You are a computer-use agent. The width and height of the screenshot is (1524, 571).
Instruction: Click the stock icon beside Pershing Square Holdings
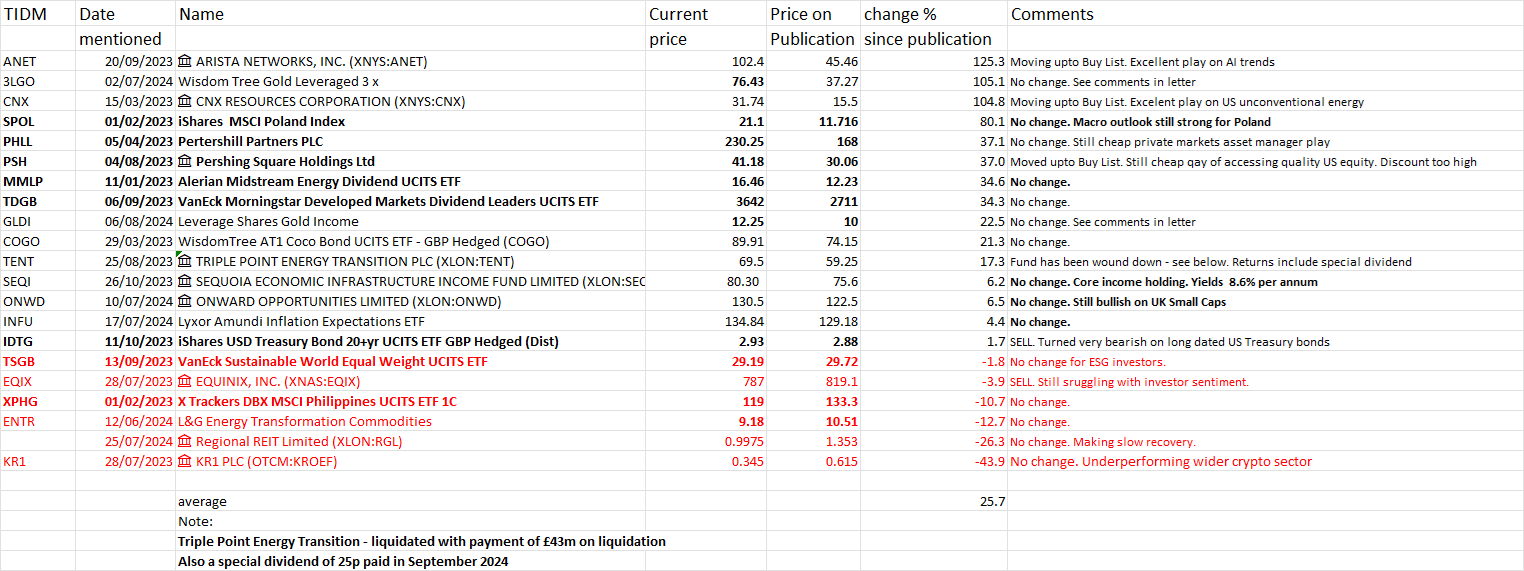(x=185, y=162)
